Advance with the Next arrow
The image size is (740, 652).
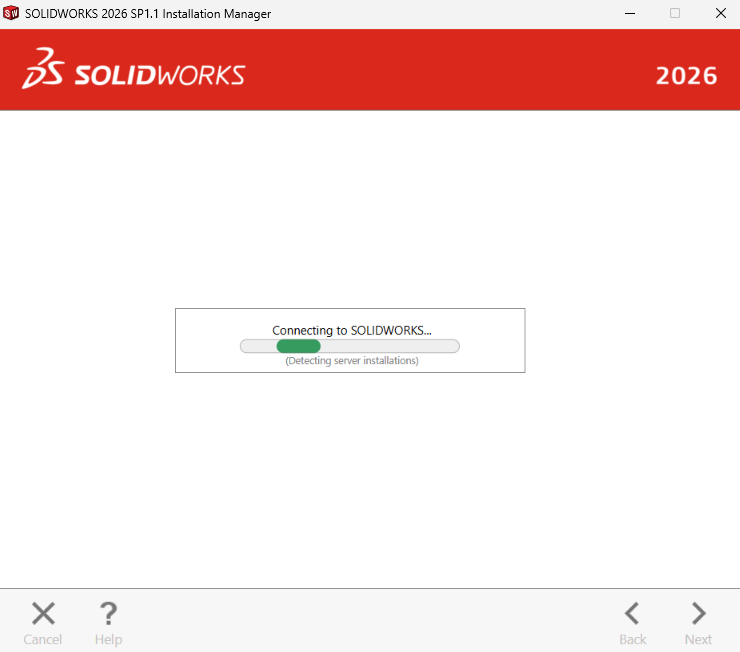tap(698, 623)
